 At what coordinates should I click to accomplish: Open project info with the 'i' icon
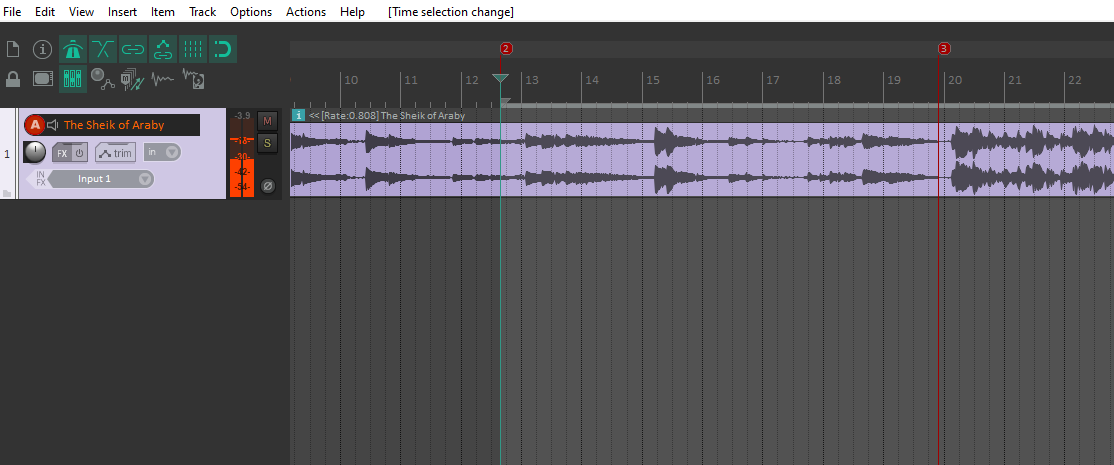[x=42, y=49]
